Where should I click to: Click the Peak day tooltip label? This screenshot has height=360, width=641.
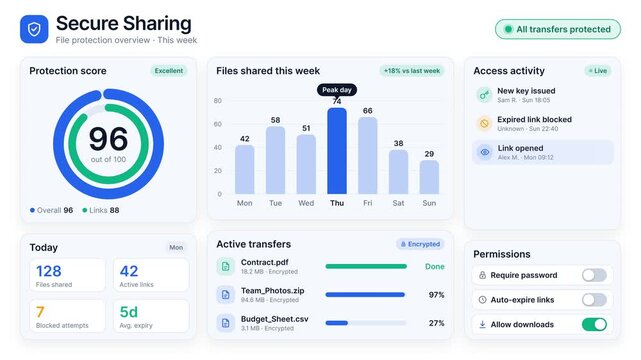click(337, 90)
